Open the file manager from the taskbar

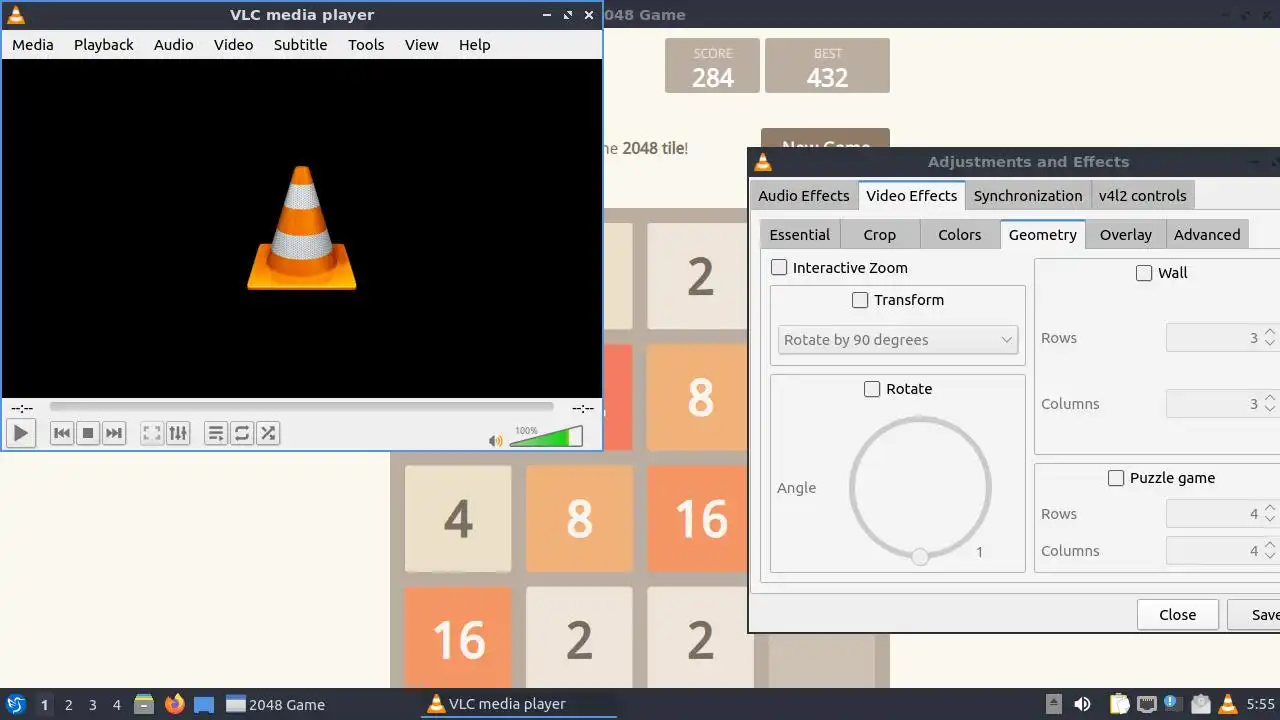144,704
